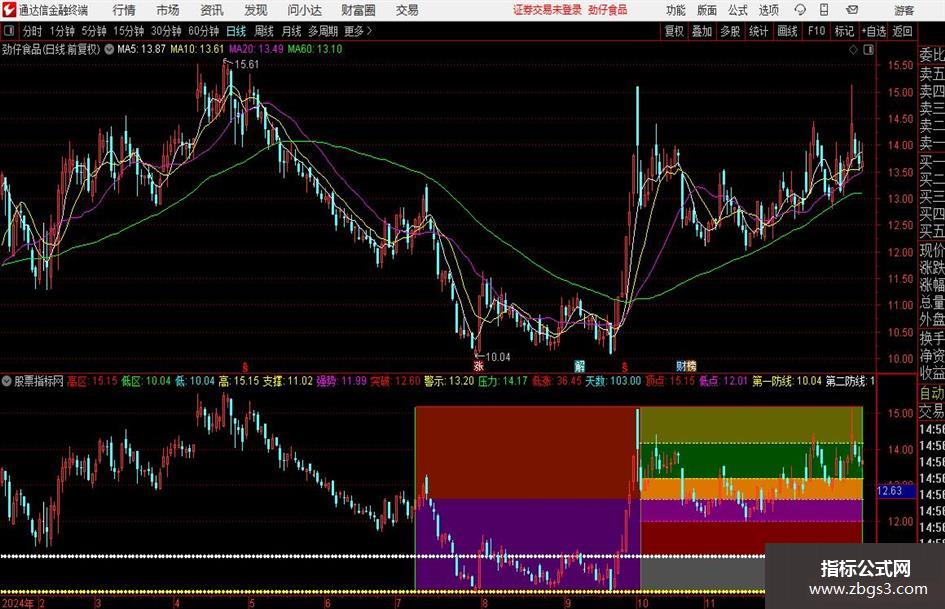This screenshot has height=609, width=945.
Task: Open the F10 company info button
Action: point(817,31)
